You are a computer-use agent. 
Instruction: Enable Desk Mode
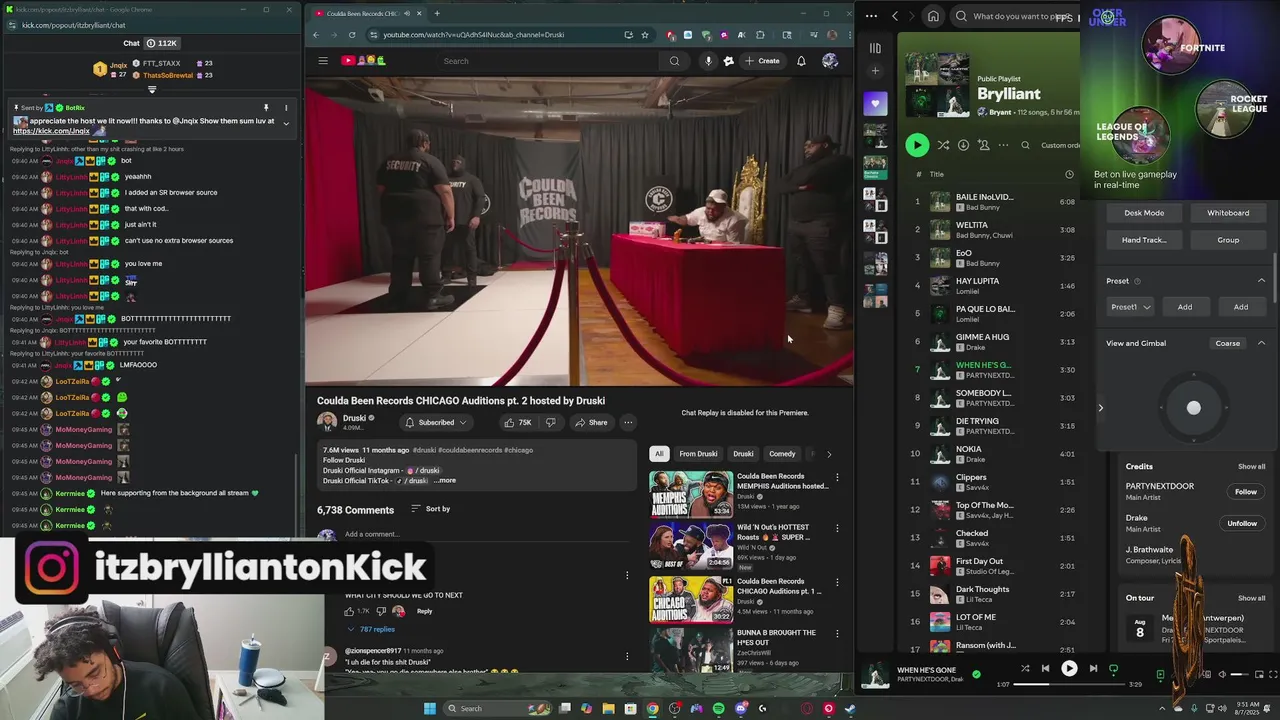tap(1144, 213)
